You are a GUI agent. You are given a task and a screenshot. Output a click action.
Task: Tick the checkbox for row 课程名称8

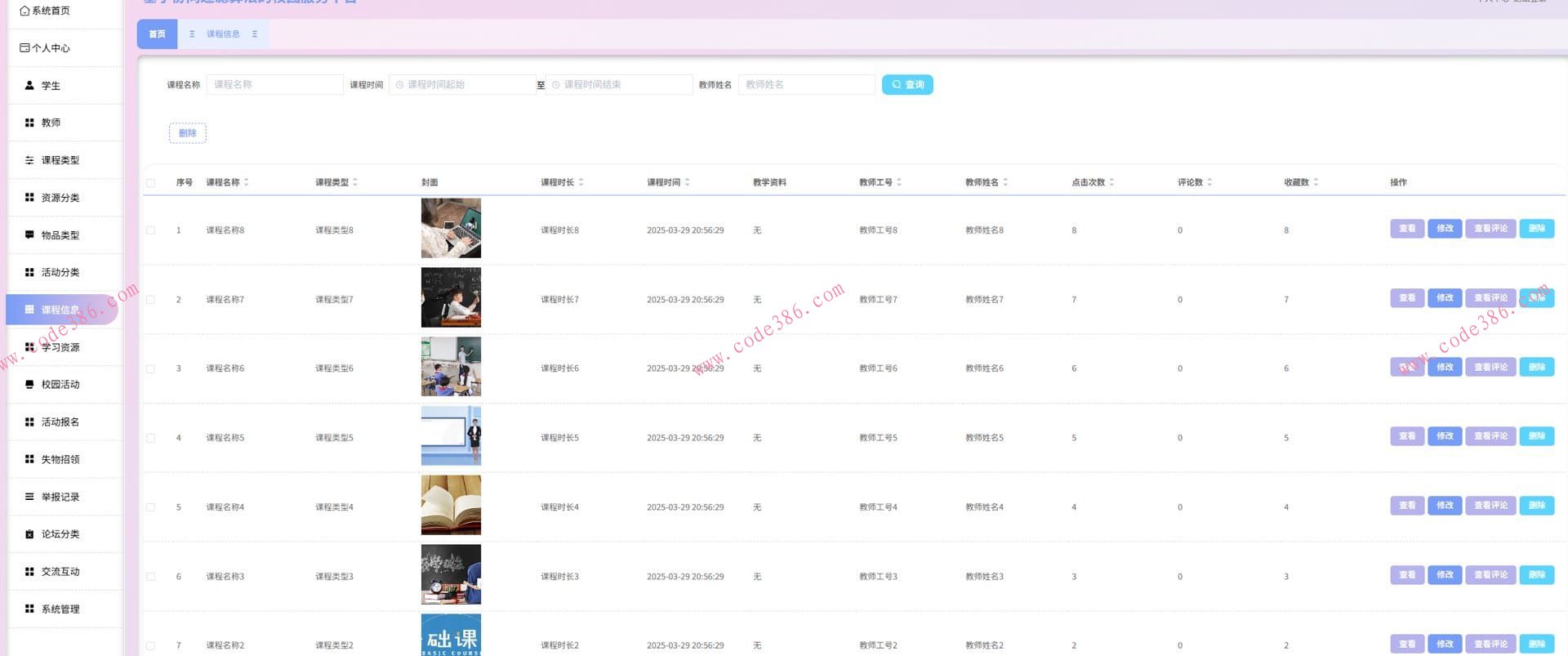tap(150, 230)
